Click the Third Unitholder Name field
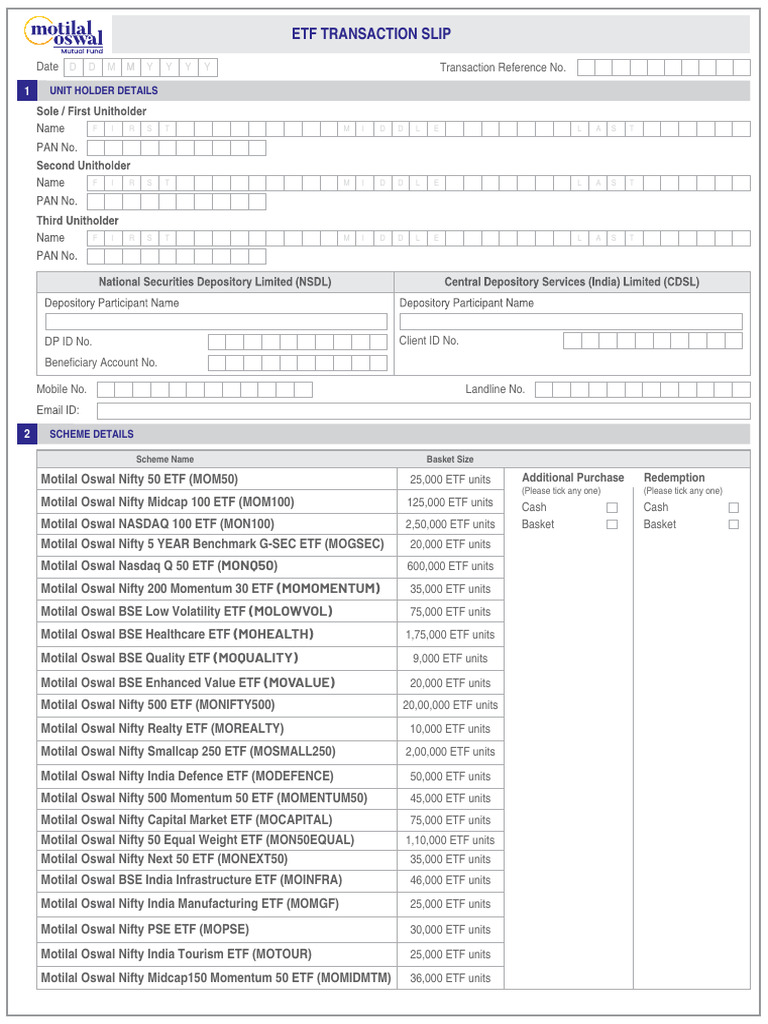768x1024 pixels. [419, 238]
